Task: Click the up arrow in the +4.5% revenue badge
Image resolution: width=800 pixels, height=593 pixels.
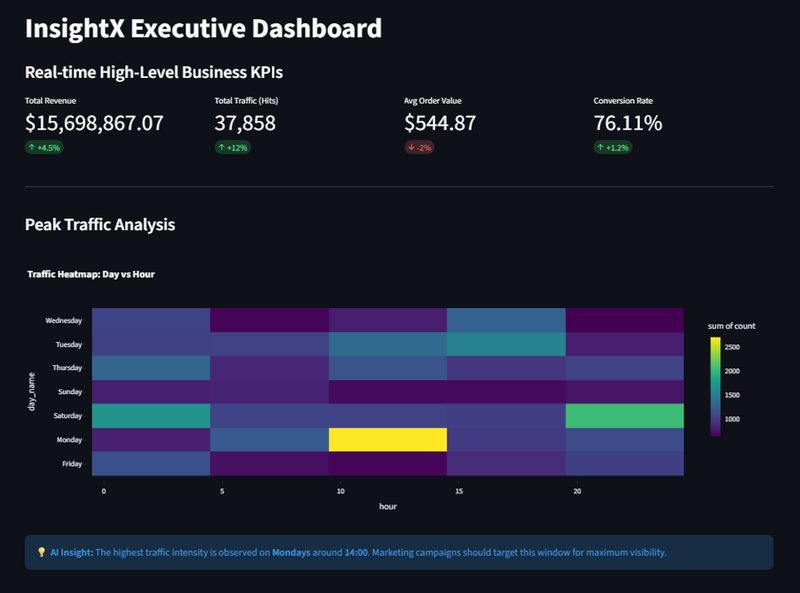Action: [x=33, y=147]
